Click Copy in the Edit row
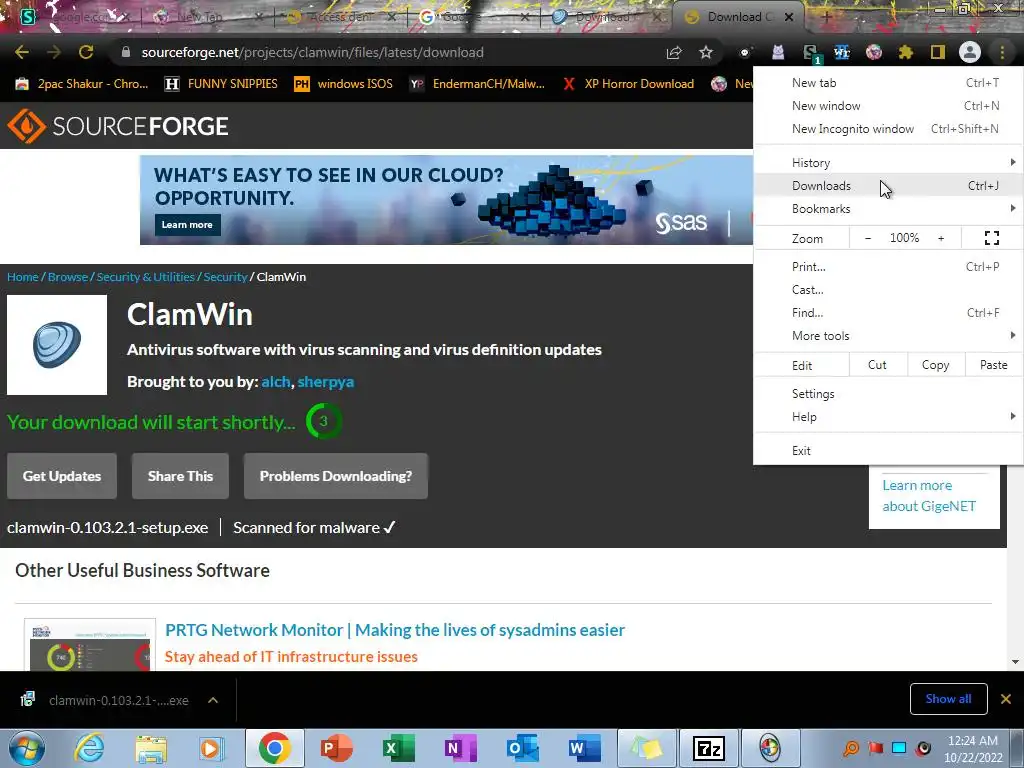Screen dimensions: 1024x768 pyautogui.click(x=936, y=365)
